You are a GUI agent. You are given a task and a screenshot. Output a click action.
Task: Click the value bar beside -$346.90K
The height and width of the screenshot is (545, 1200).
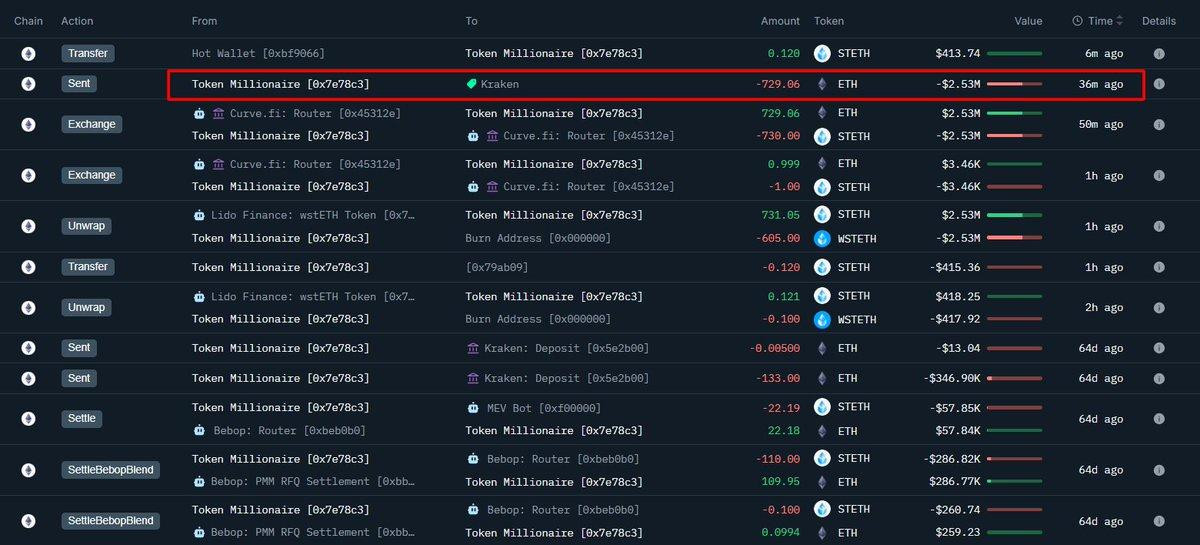[1015, 378]
